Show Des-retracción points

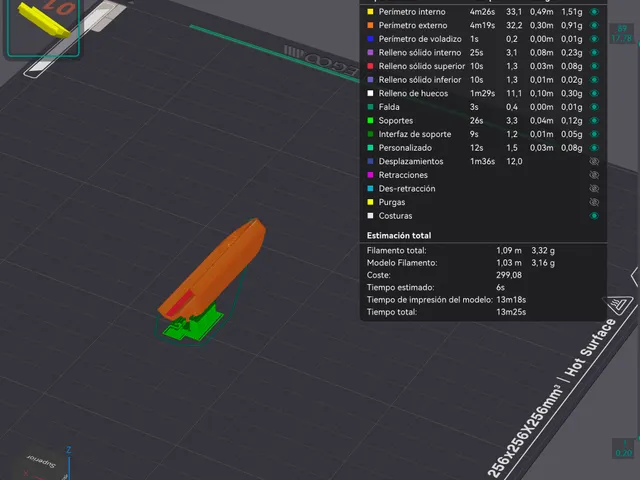pos(594,189)
